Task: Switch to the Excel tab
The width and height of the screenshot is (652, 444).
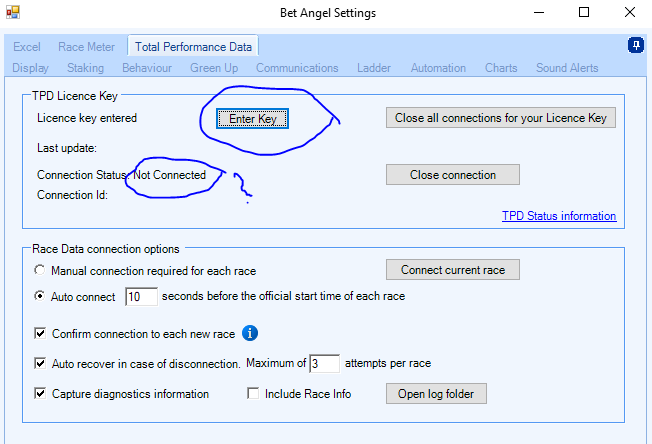Action: point(27,46)
